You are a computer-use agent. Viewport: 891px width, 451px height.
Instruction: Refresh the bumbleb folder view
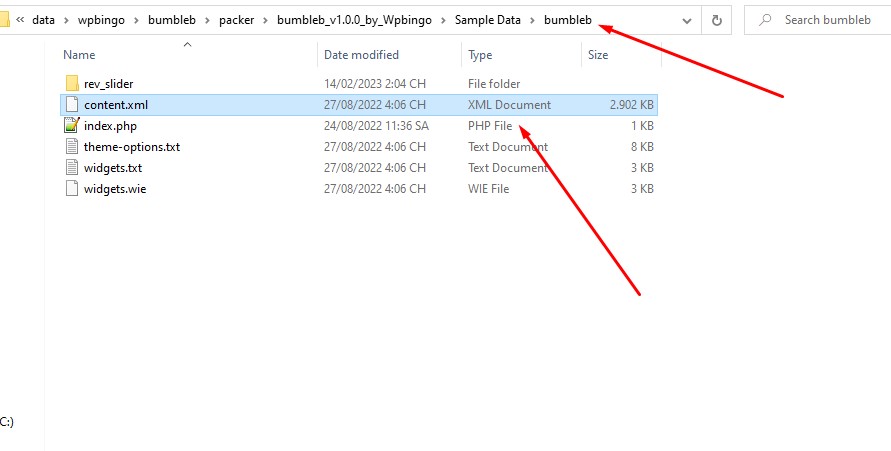(717, 20)
